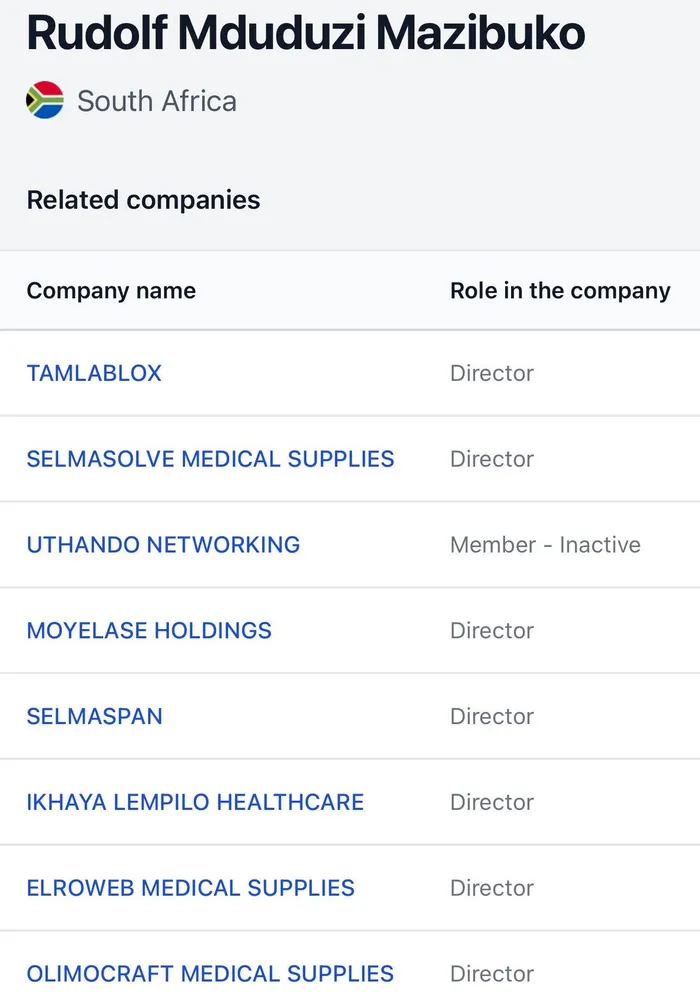Click the South Africa flag icon

click(x=45, y=101)
